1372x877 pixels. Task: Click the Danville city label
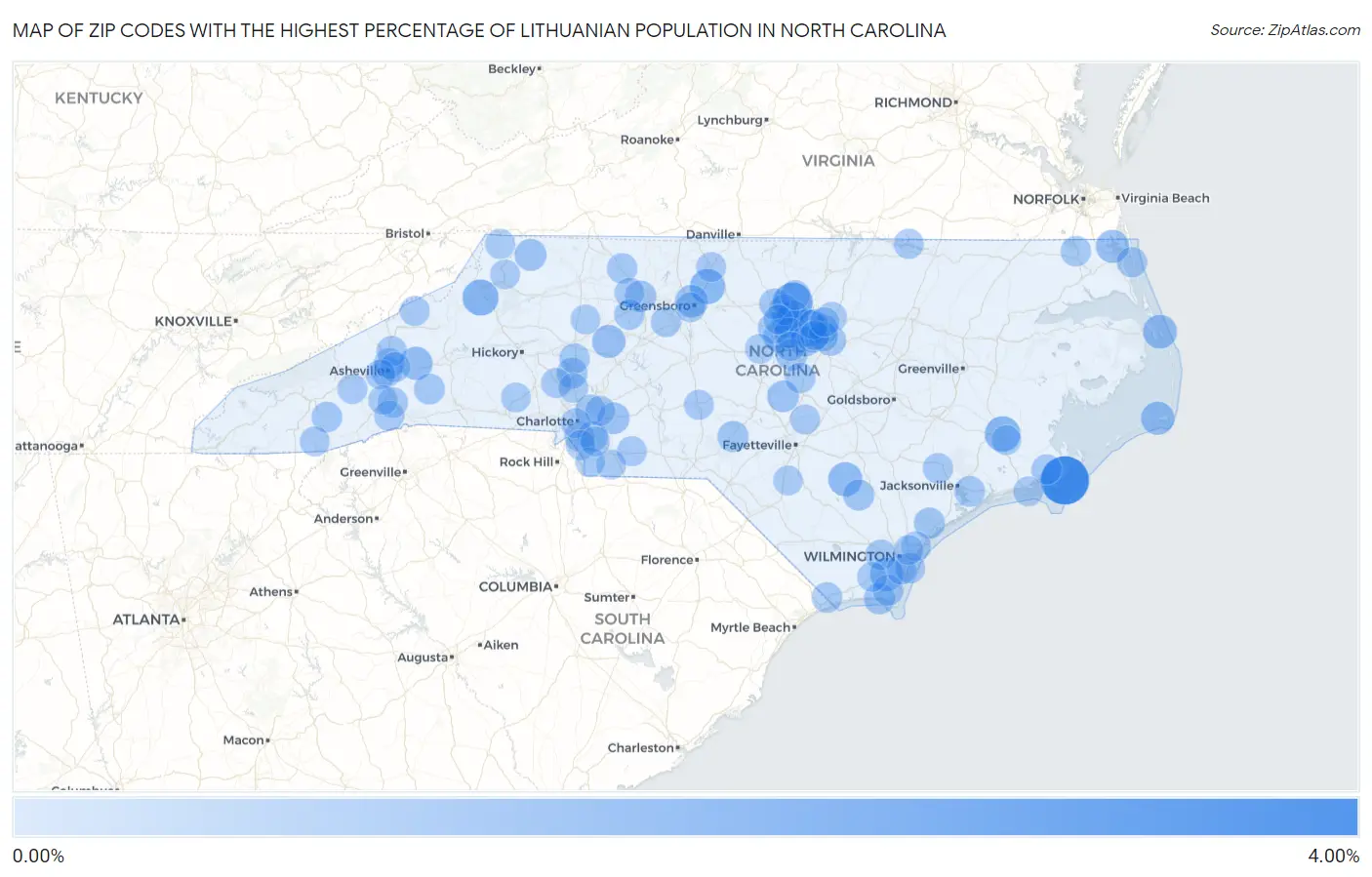[x=710, y=234]
